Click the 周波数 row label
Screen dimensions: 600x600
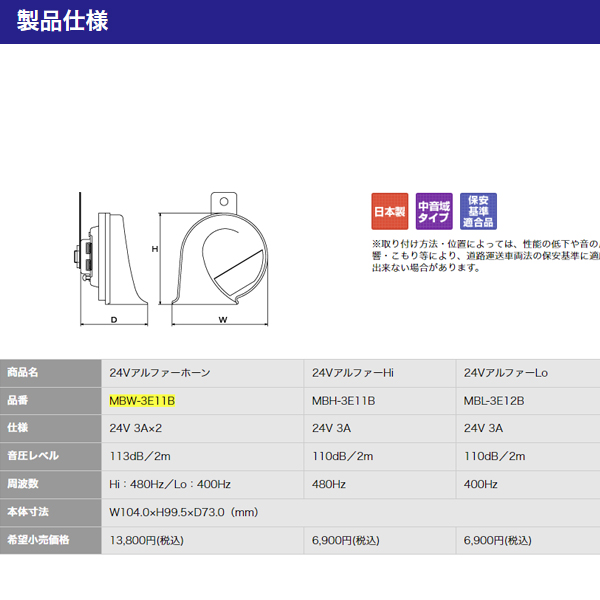23,484
